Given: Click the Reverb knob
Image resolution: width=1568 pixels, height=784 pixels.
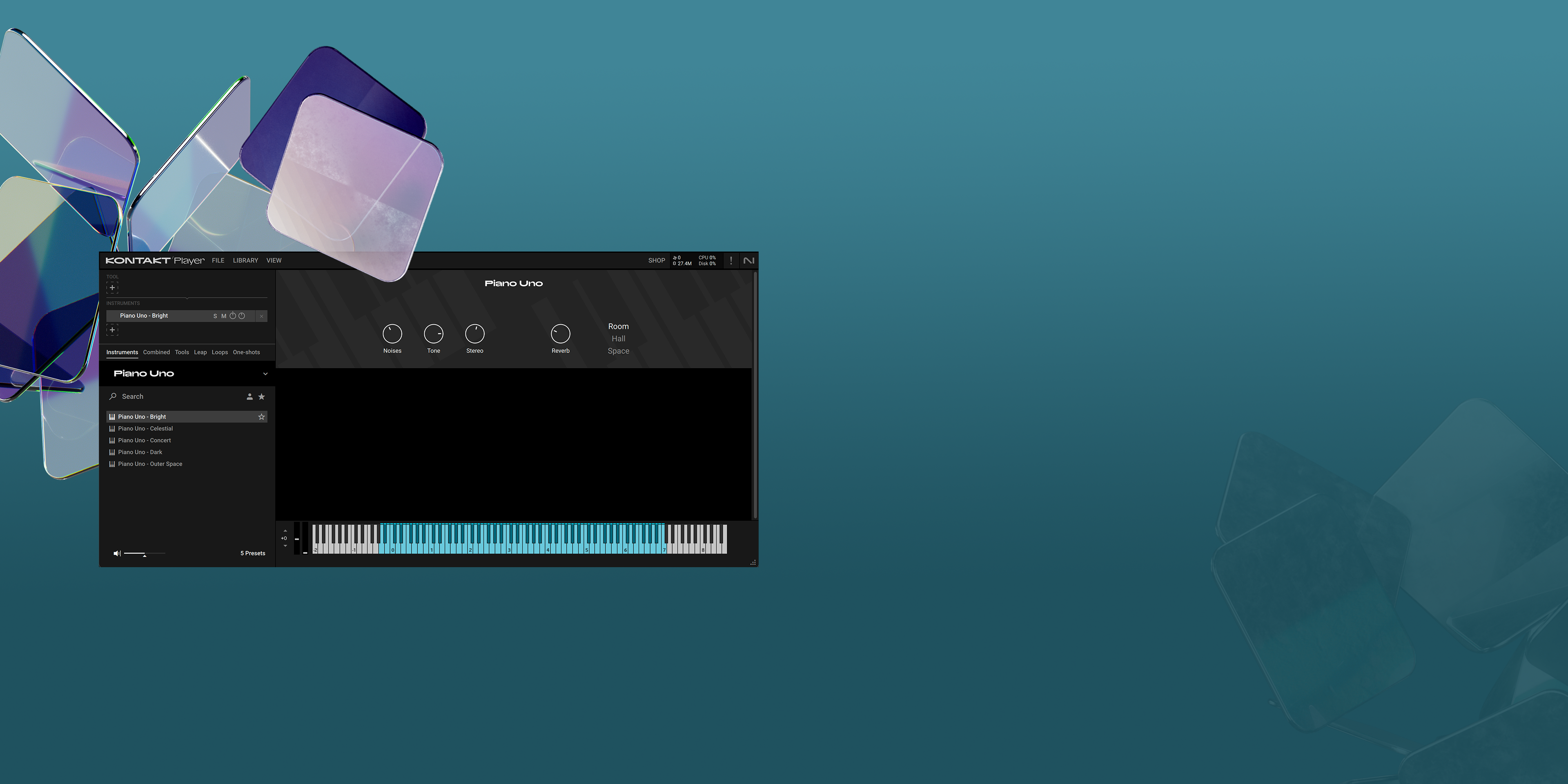Looking at the screenshot, I should point(561,334).
